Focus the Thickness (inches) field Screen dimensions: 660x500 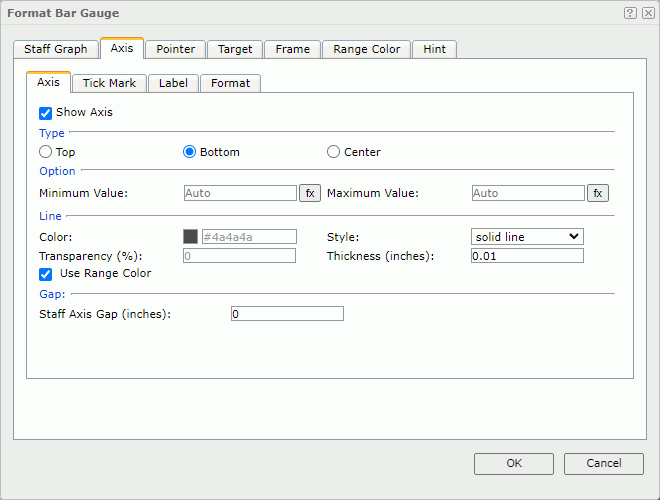(x=527, y=256)
